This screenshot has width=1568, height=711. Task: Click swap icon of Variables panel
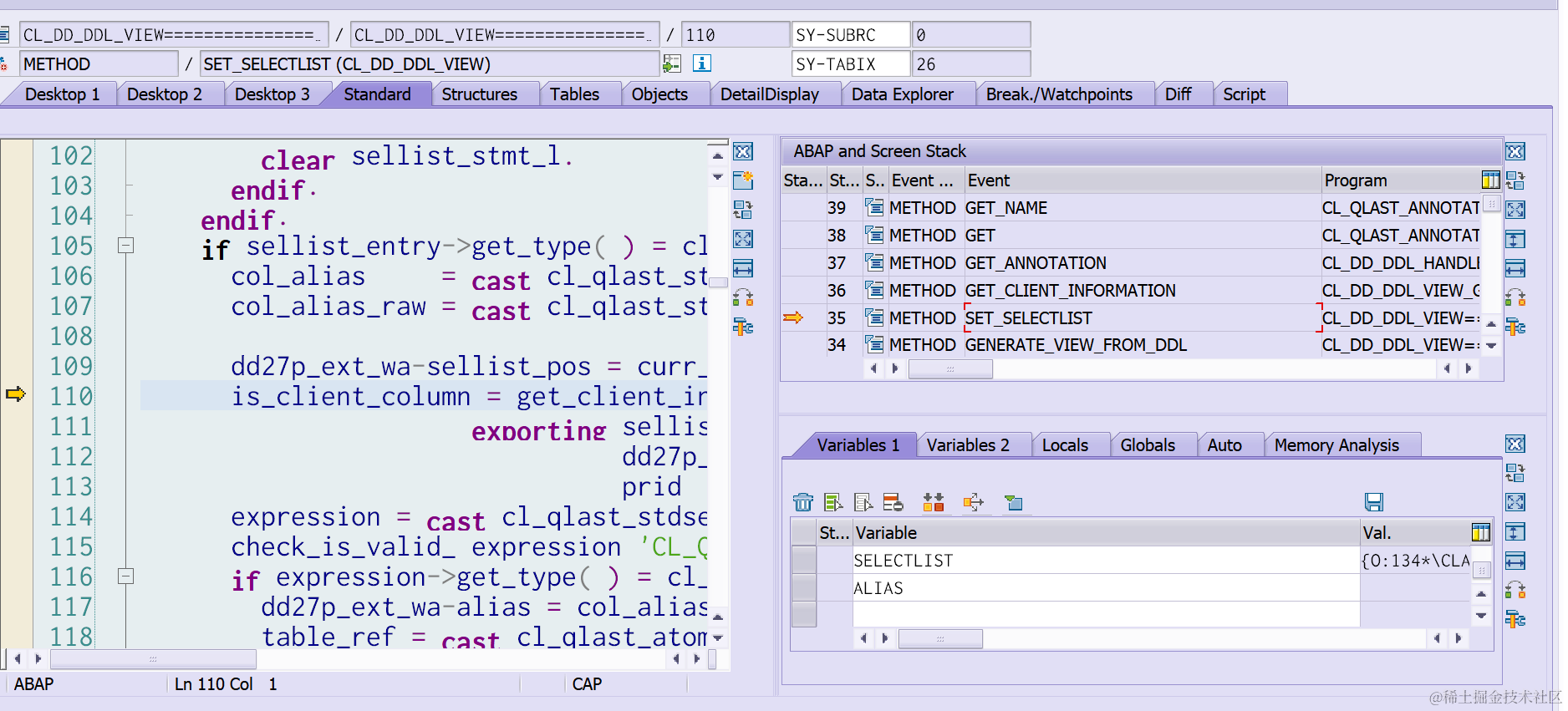pyautogui.click(x=1515, y=590)
